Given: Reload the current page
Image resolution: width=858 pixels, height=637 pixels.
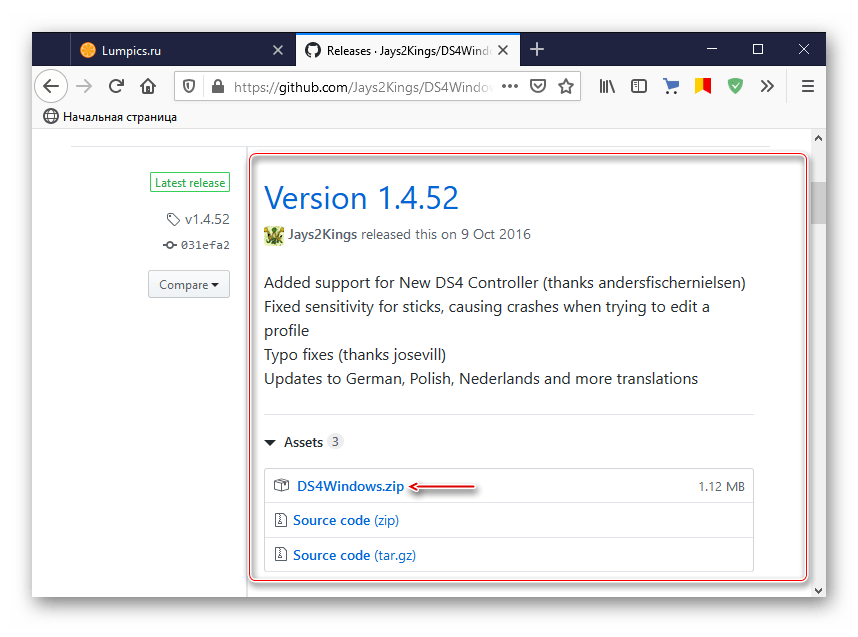Looking at the screenshot, I should (116, 86).
